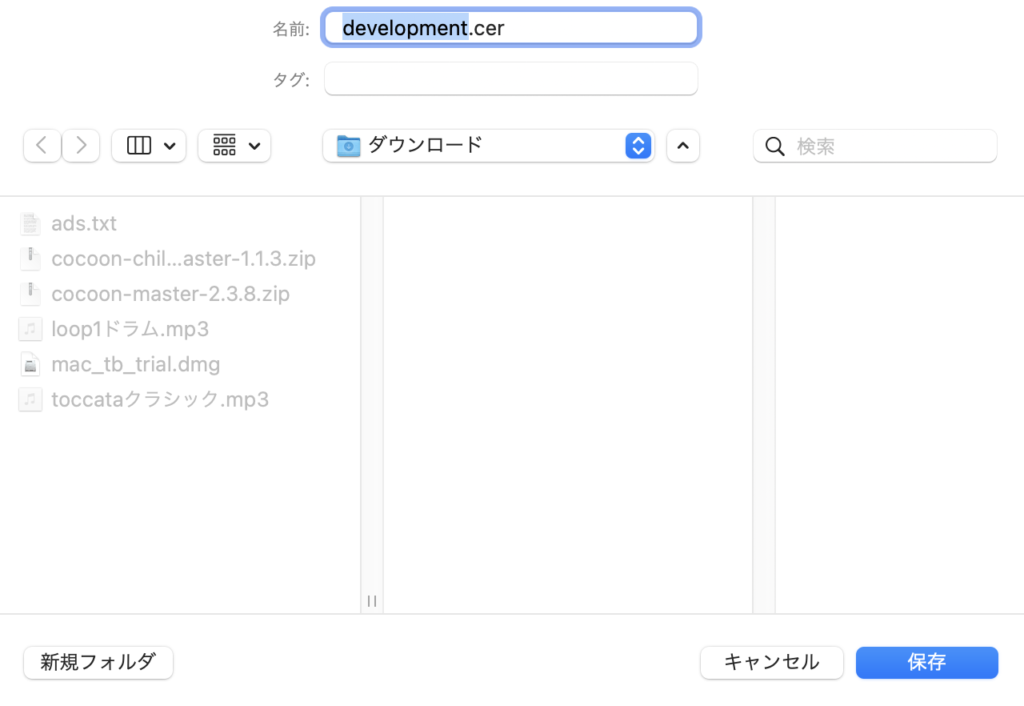Open the column view mode dropdown
Image resolution: width=1024 pixels, height=706 pixels.
148,146
